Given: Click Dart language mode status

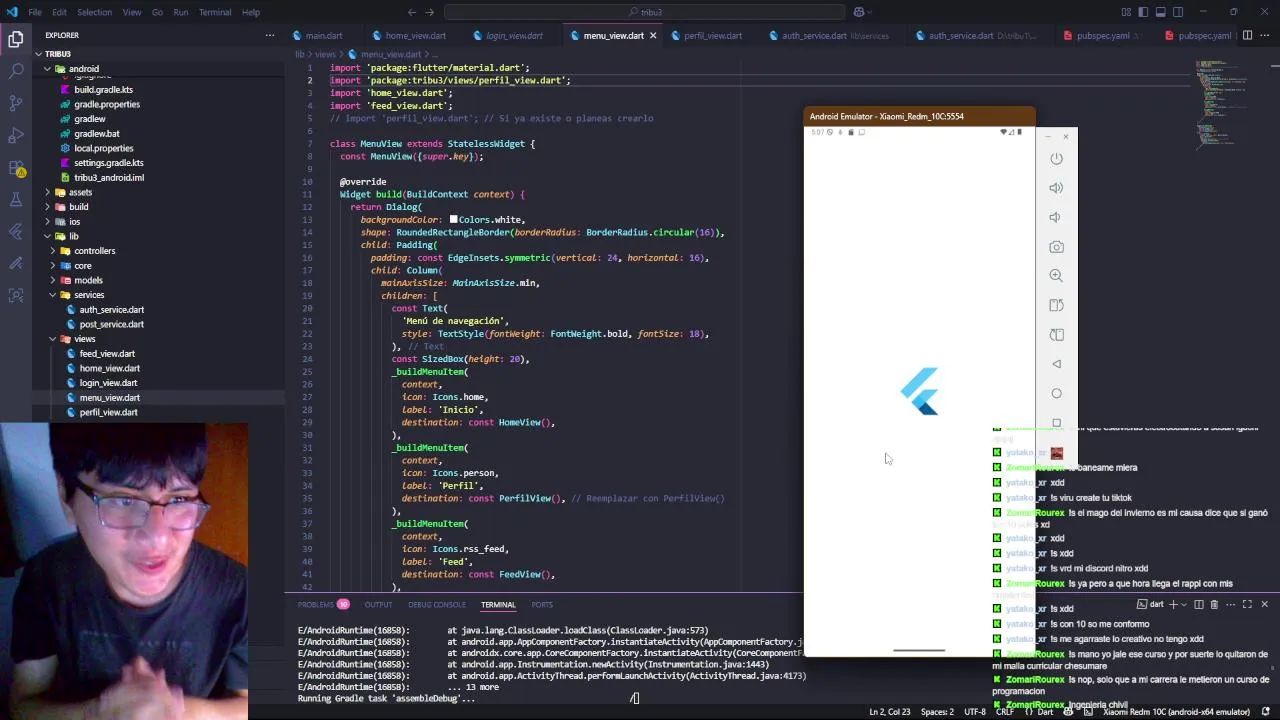Looking at the screenshot, I should pos(1046,712).
